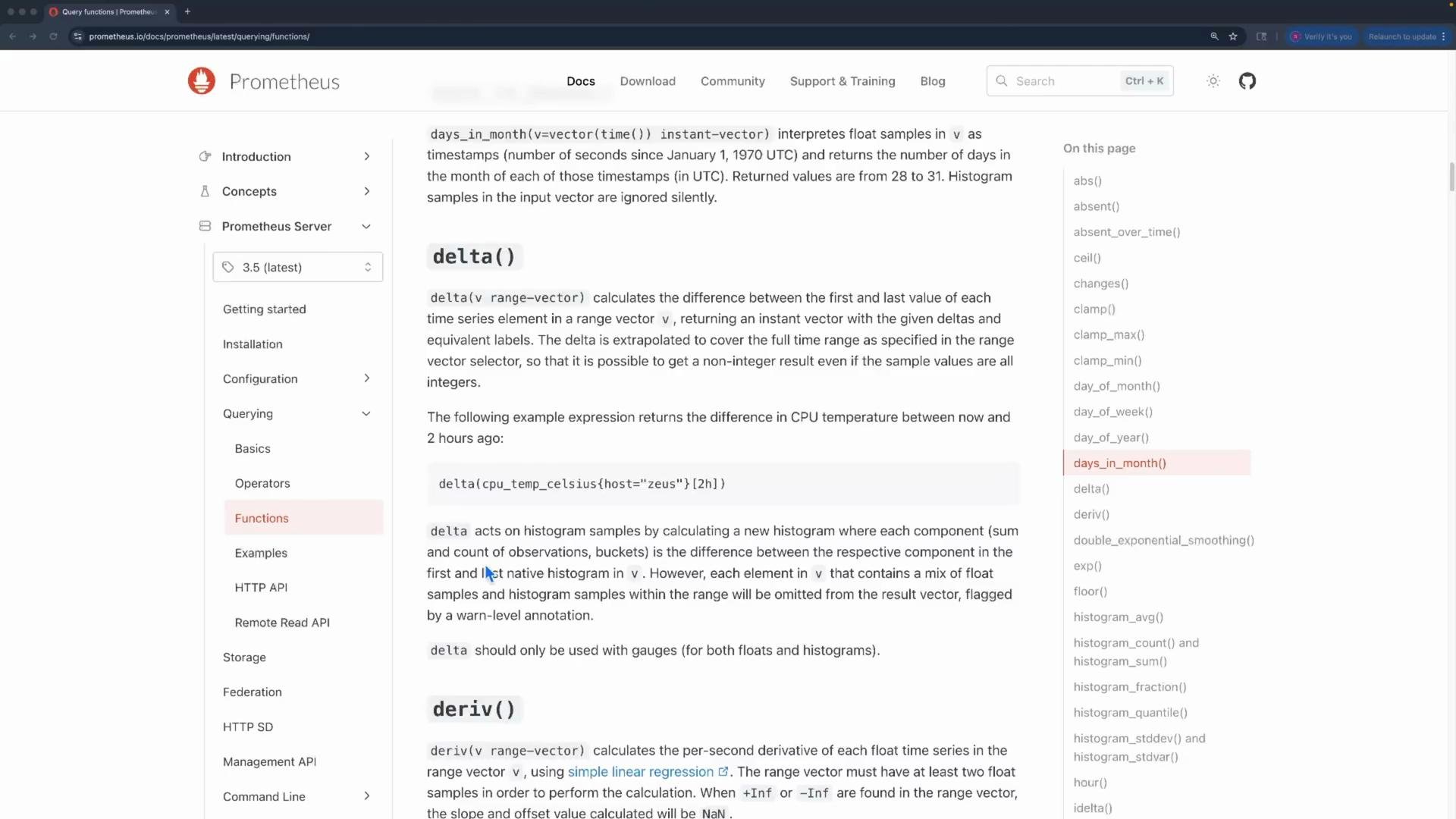The height and width of the screenshot is (819, 1456).
Task: Bookmark the page with the star icon
Action: pyautogui.click(x=1233, y=36)
